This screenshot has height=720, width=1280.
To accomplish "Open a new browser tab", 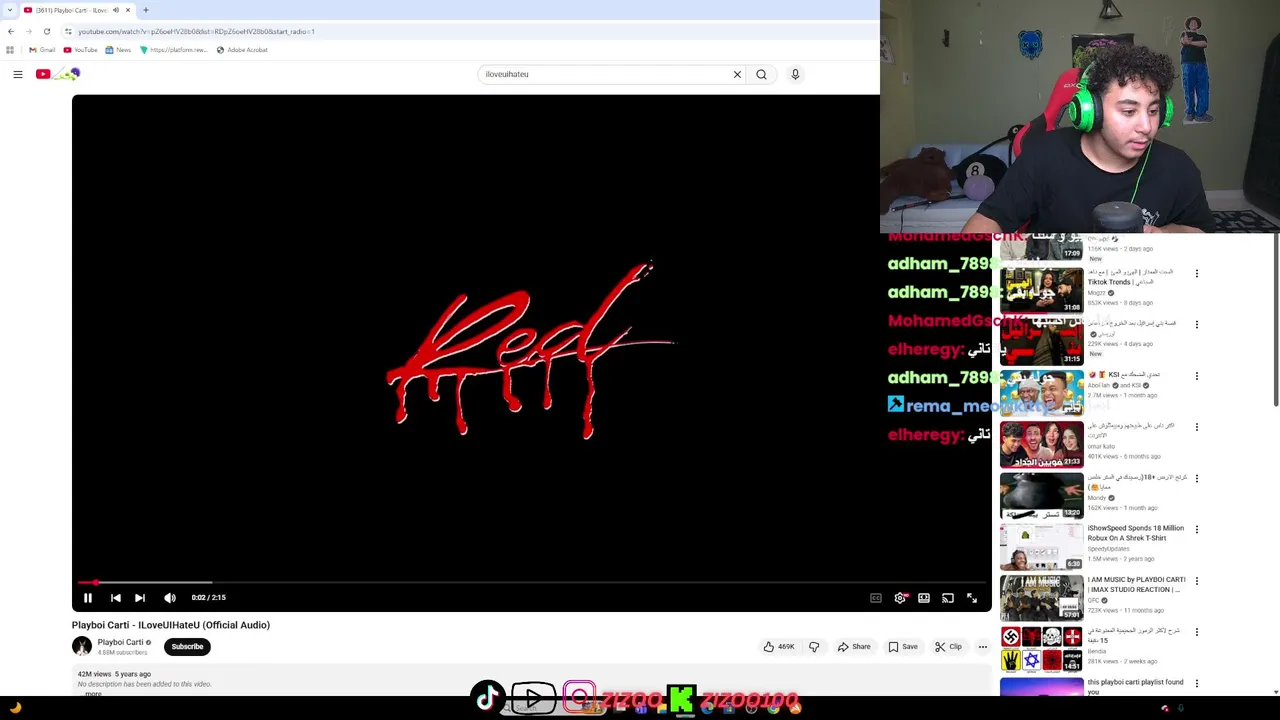I will (146, 10).
